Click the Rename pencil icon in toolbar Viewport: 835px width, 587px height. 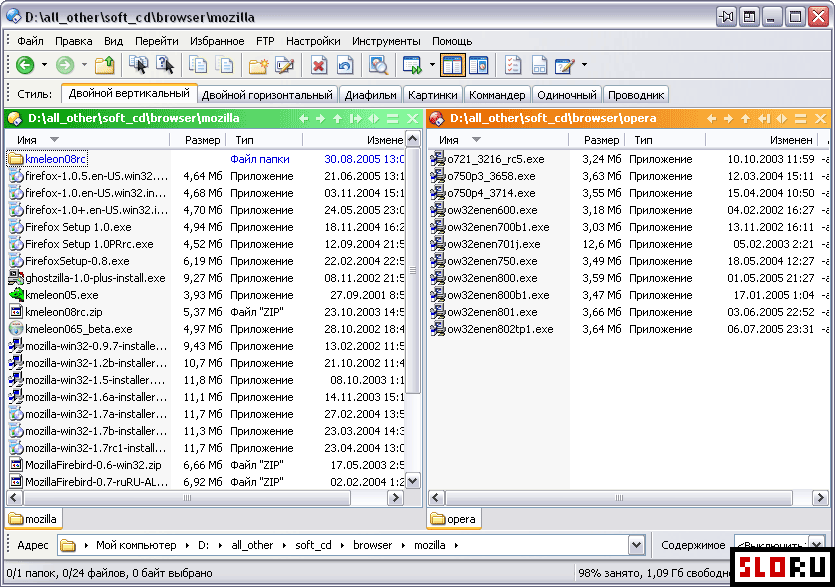point(284,65)
